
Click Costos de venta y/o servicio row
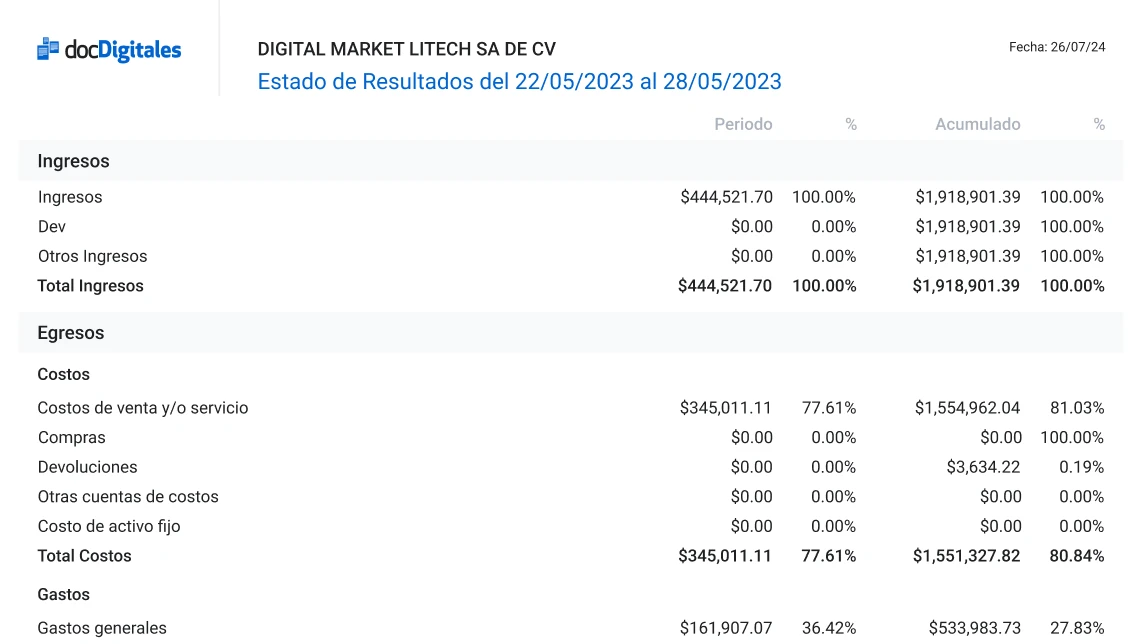(x=142, y=408)
